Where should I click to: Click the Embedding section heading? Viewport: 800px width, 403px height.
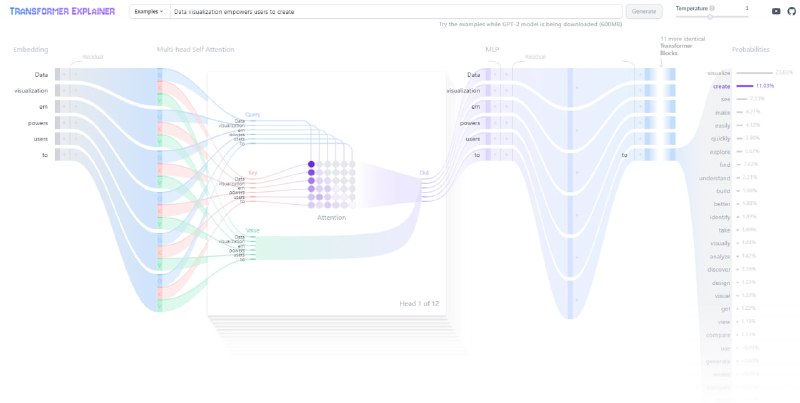click(x=31, y=49)
